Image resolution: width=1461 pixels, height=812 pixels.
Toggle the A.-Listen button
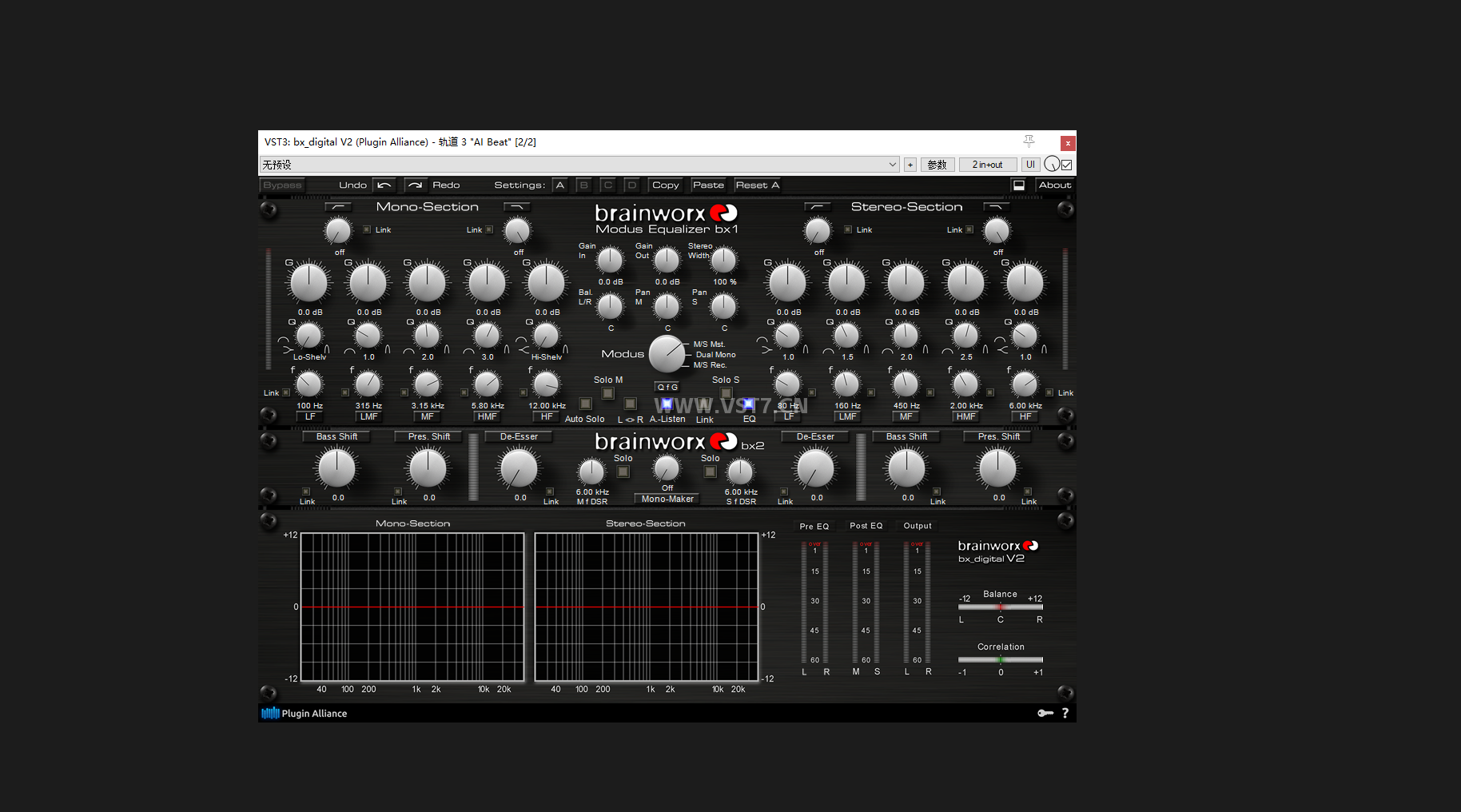[667, 404]
